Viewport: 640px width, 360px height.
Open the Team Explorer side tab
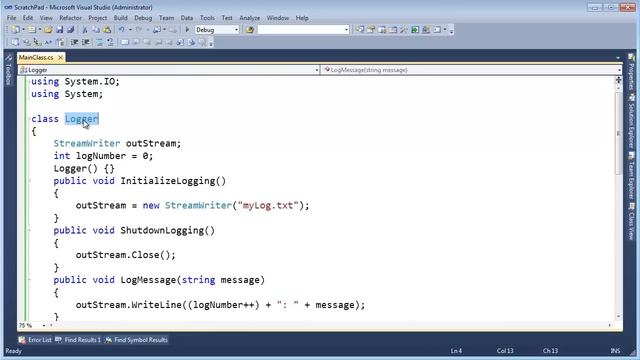click(631, 176)
